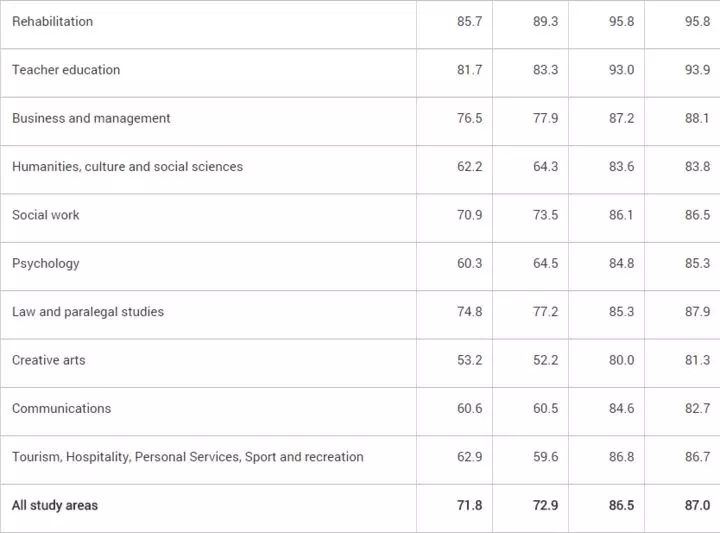Select the 53.2 cell in Creative arts

pos(469,360)
